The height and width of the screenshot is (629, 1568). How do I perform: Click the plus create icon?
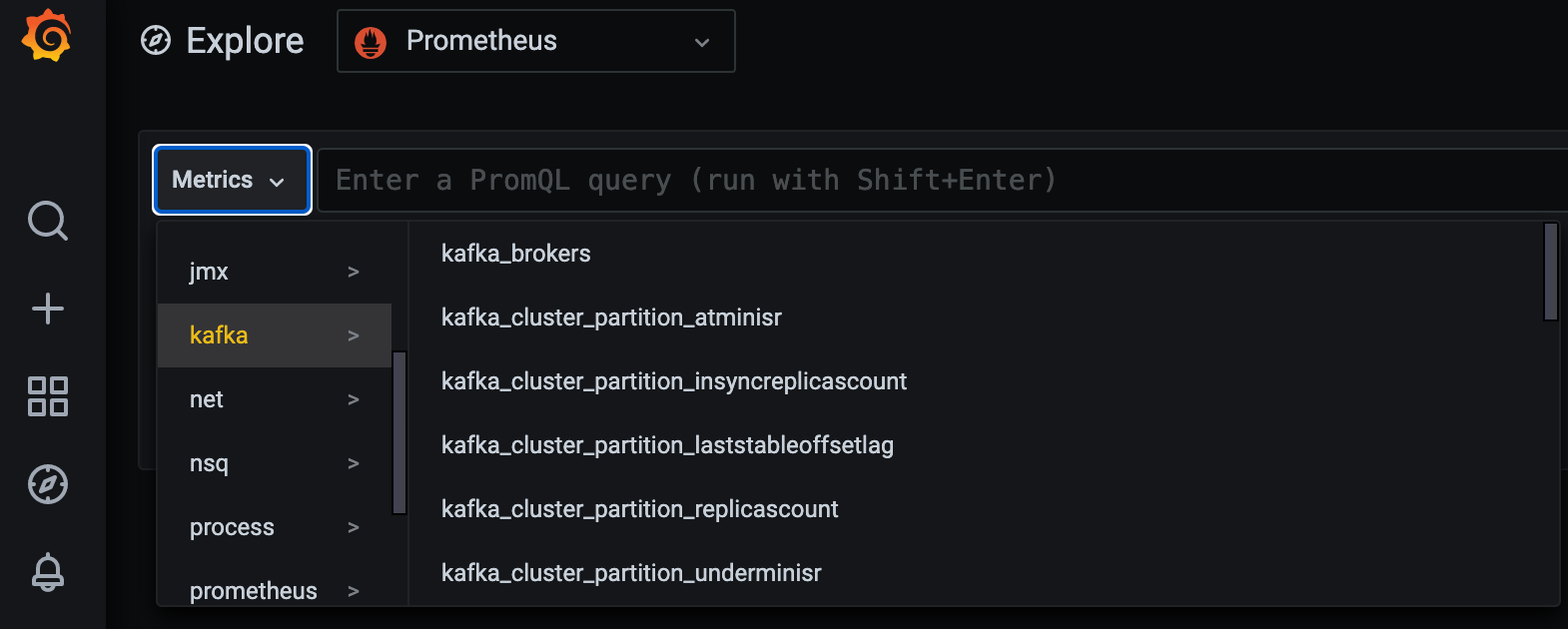pyautogui.click(x=47, y=309)
